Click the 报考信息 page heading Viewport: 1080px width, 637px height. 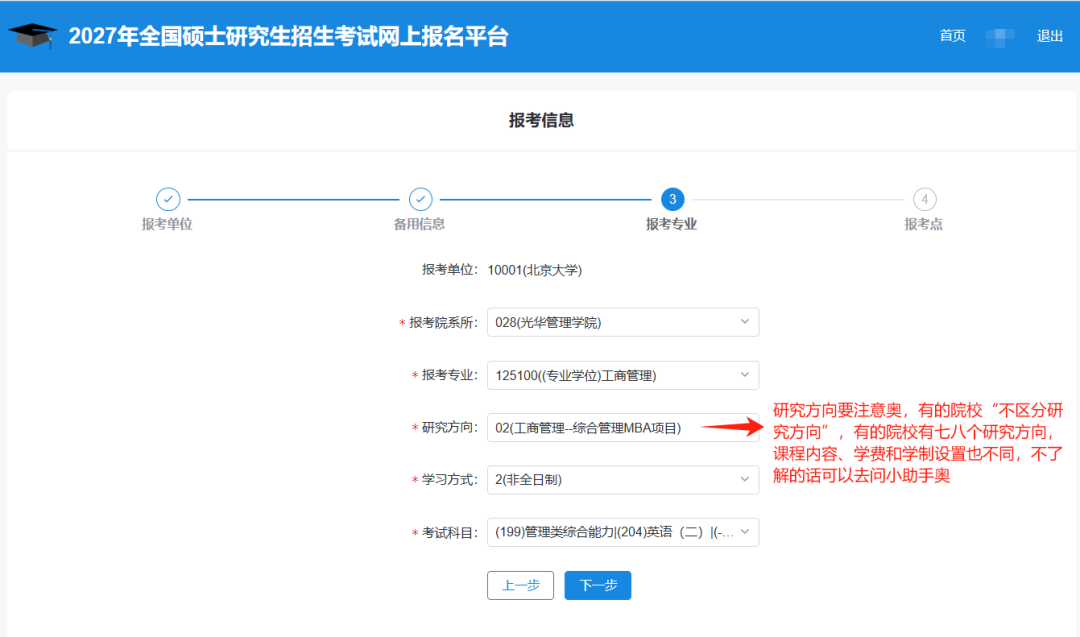[x=541, y=121]
